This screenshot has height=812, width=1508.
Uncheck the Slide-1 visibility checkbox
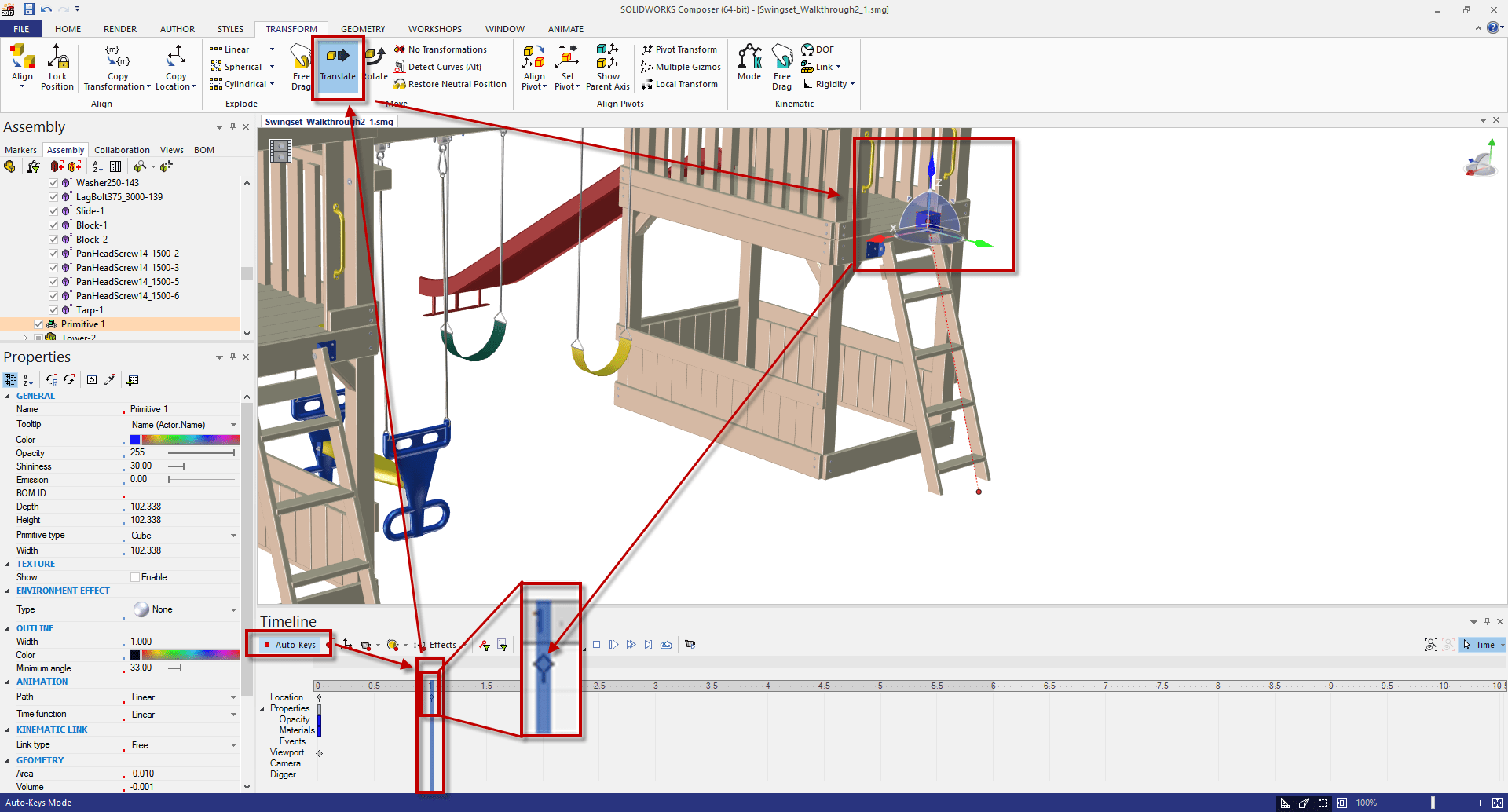pyautogui.click(x=53, y=211)
